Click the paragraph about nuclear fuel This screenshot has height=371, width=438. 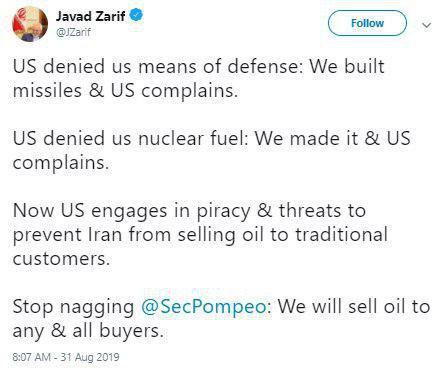[x=212, y=151]
